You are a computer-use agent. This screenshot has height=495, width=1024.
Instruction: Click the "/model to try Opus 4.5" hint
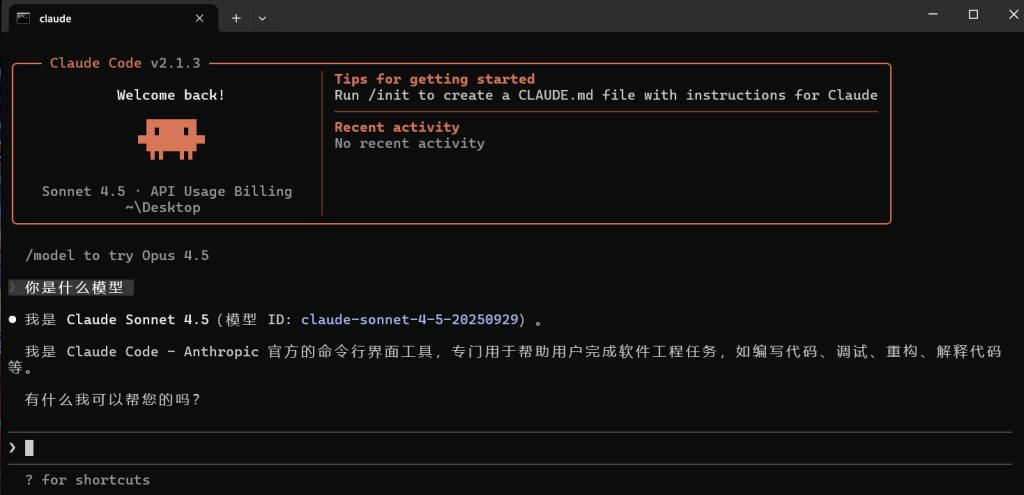point(117,255)
